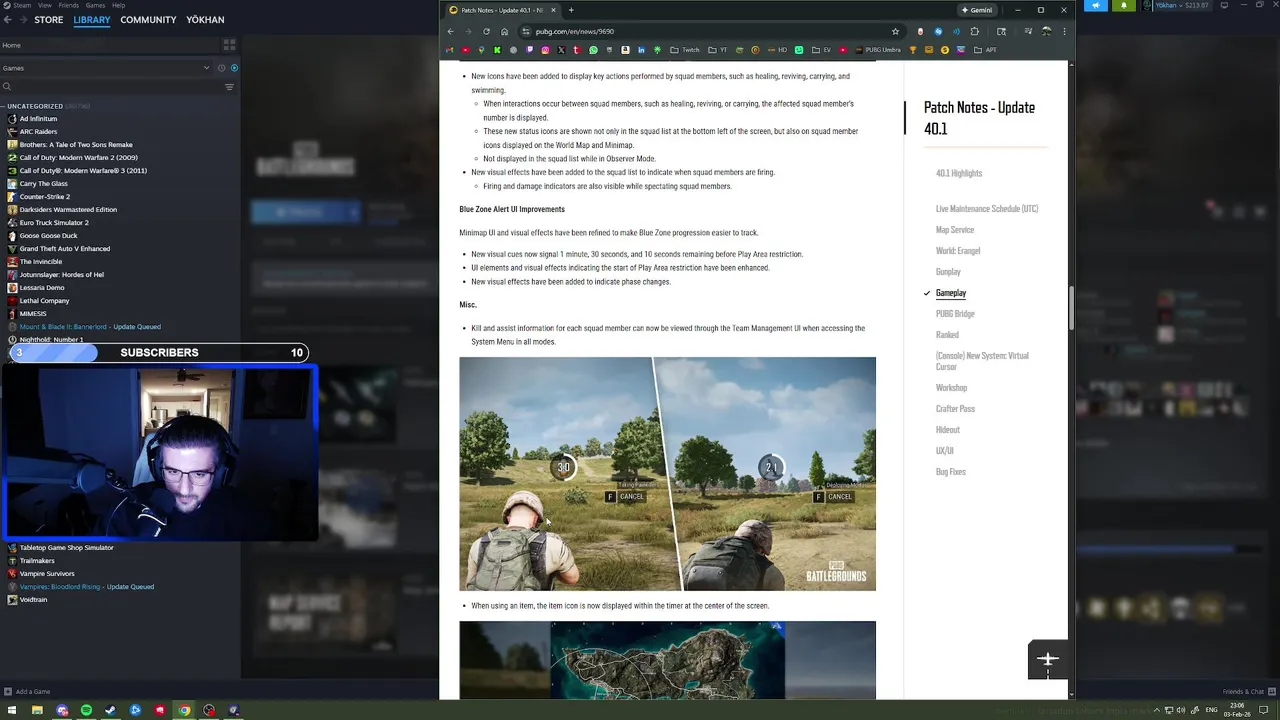The width and height of the screenshot is (1280, 720).
Task: Jump to the Bug Fixes section
Action: point(951,472)
